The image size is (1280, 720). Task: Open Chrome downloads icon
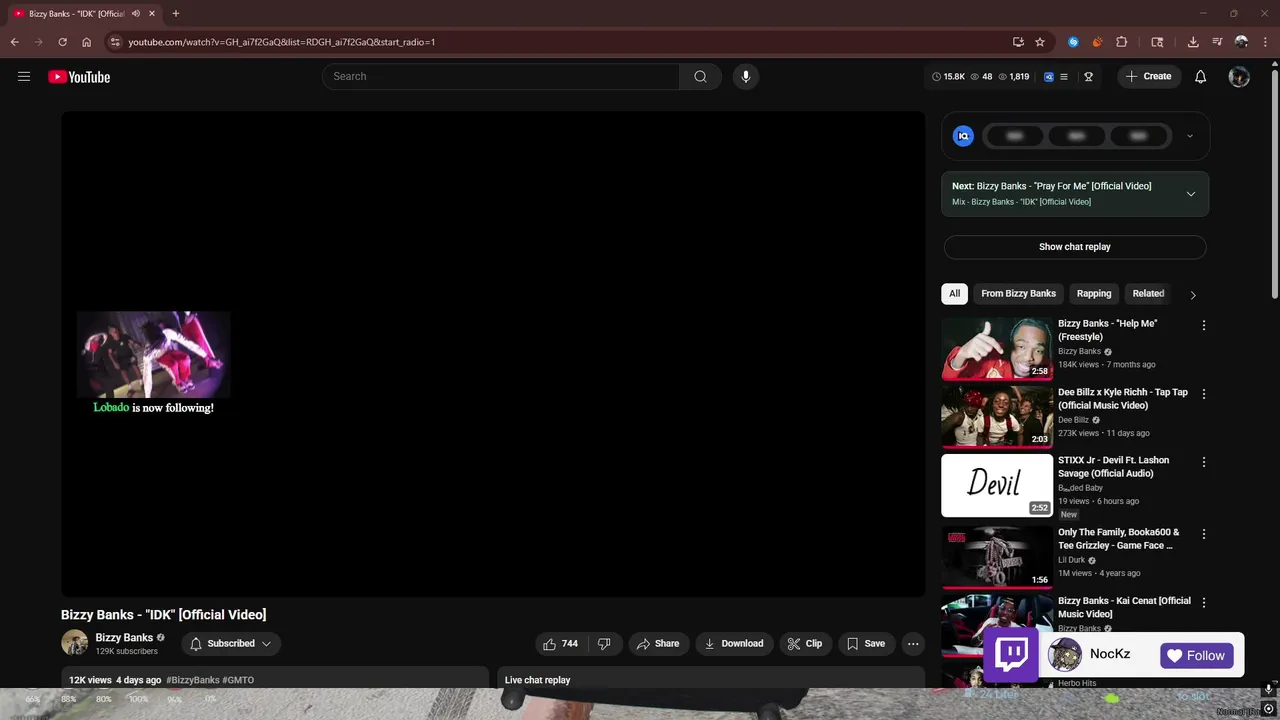coord(1193,42)
